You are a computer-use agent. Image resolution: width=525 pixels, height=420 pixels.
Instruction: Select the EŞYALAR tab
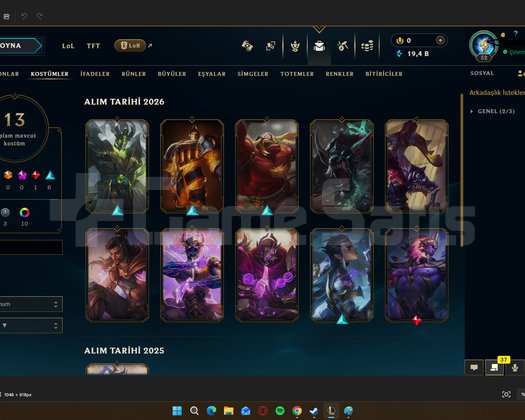tap(212, 74)
